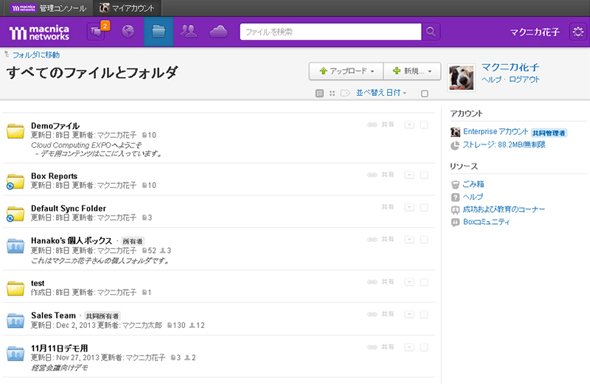The image size is (590, 384).
Task: Click the 11月11日デモ用 folder icon
Action: click(x=15, y=354)
